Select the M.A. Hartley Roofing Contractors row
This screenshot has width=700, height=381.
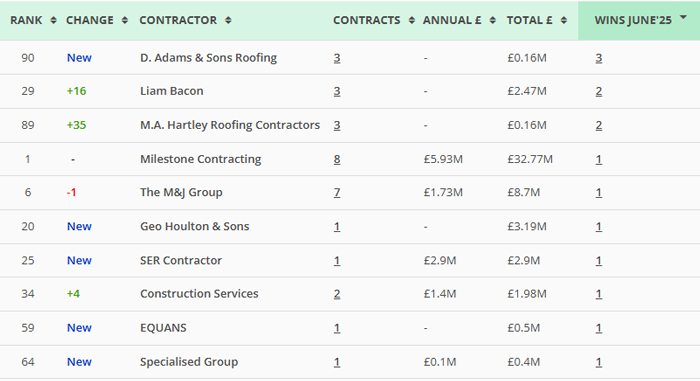click(x=350, y=126)
